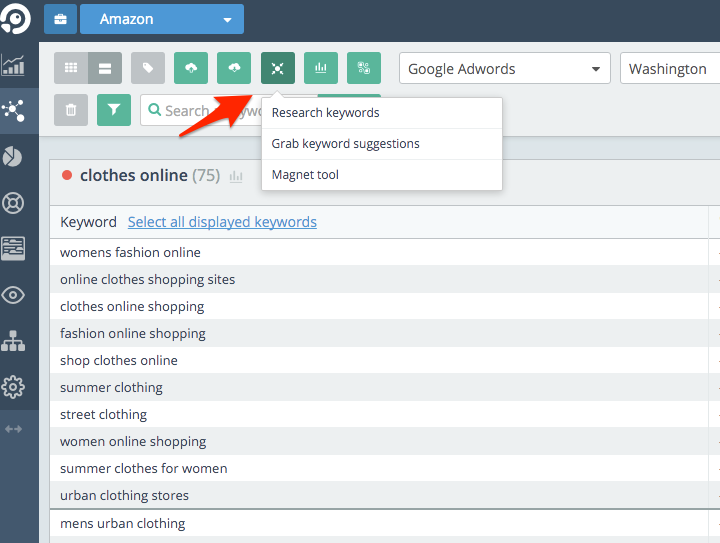Viewport: 720px width, 543px height.
Task: Click the tag keywords button
Action: point(148,68)
